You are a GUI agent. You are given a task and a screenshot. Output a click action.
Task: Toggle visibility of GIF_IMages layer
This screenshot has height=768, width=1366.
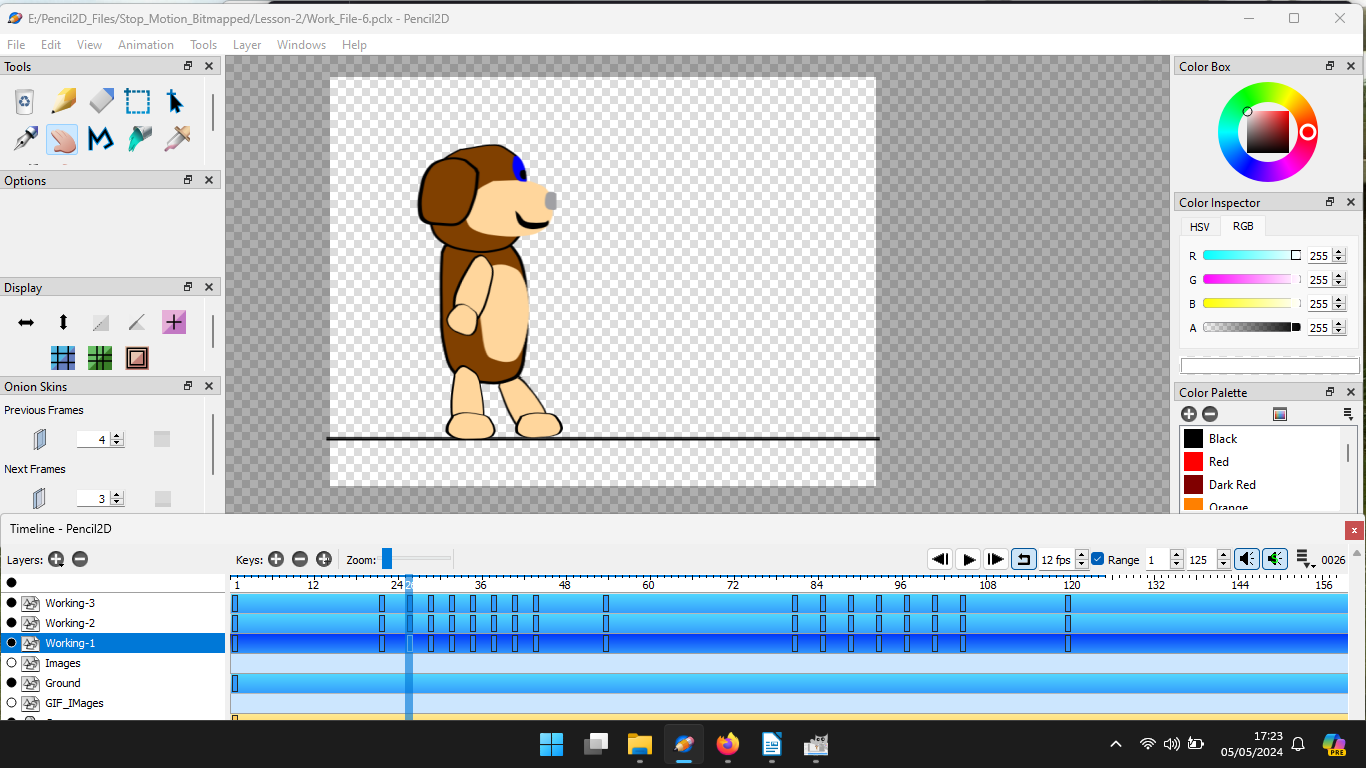coord(12,702)
